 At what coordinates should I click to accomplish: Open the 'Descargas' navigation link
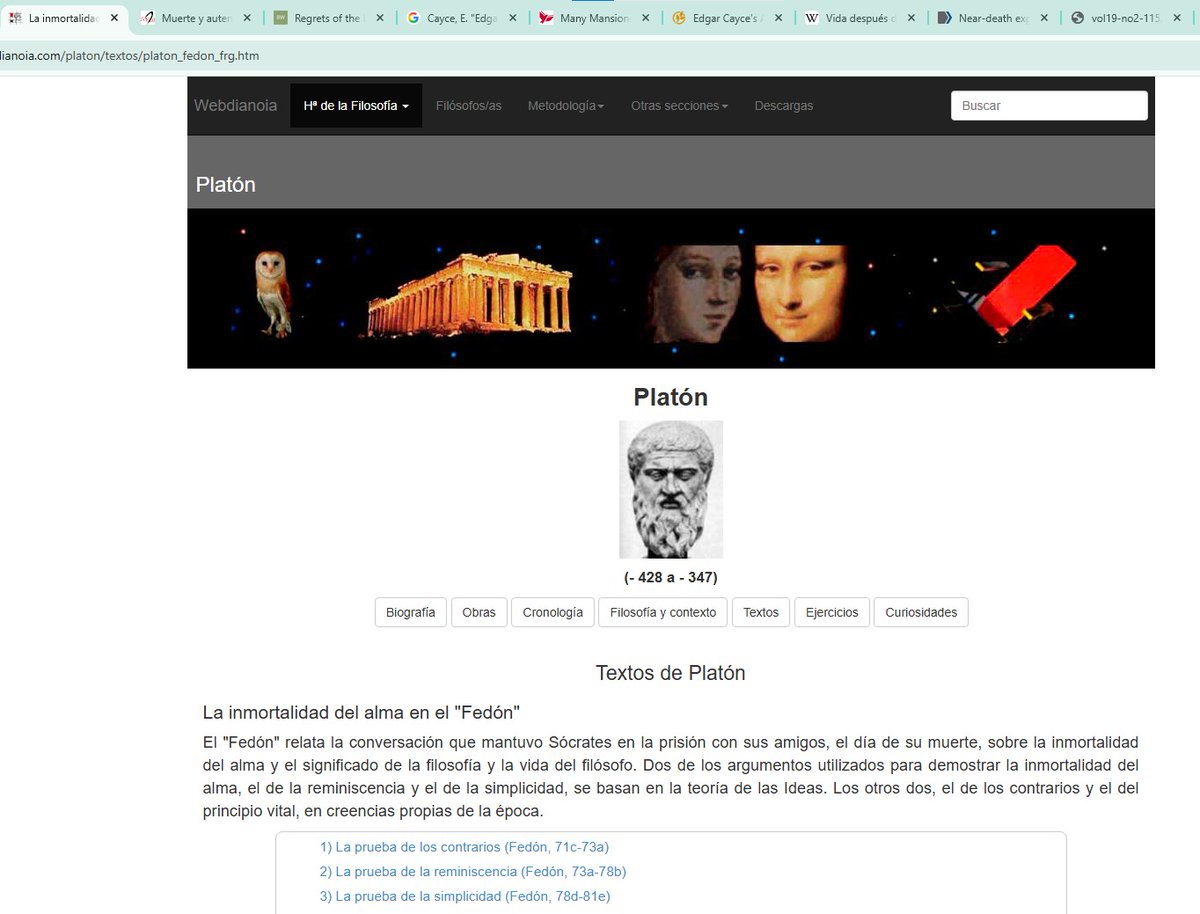(784, 106)
